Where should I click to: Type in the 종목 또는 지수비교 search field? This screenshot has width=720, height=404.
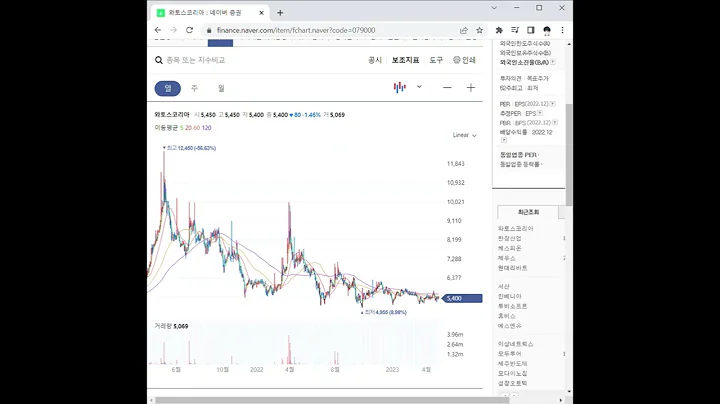(196, 60)
